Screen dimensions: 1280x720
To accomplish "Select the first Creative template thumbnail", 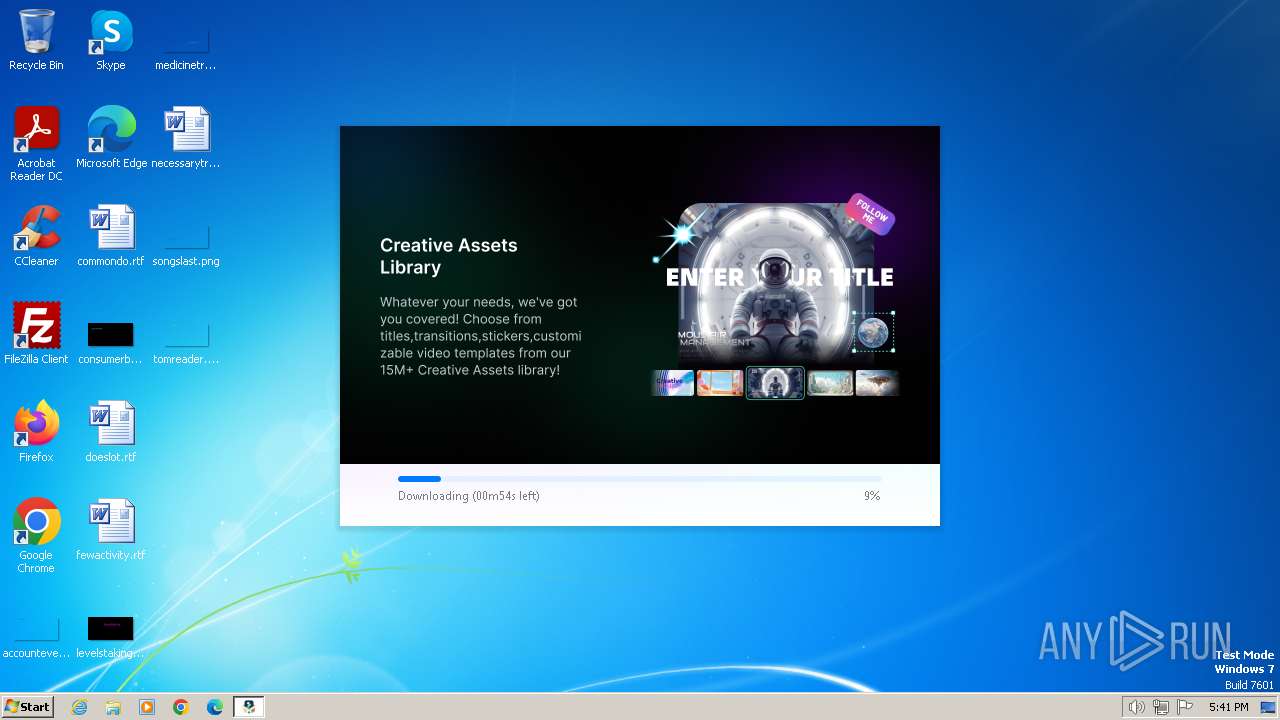I will [673, 382].
